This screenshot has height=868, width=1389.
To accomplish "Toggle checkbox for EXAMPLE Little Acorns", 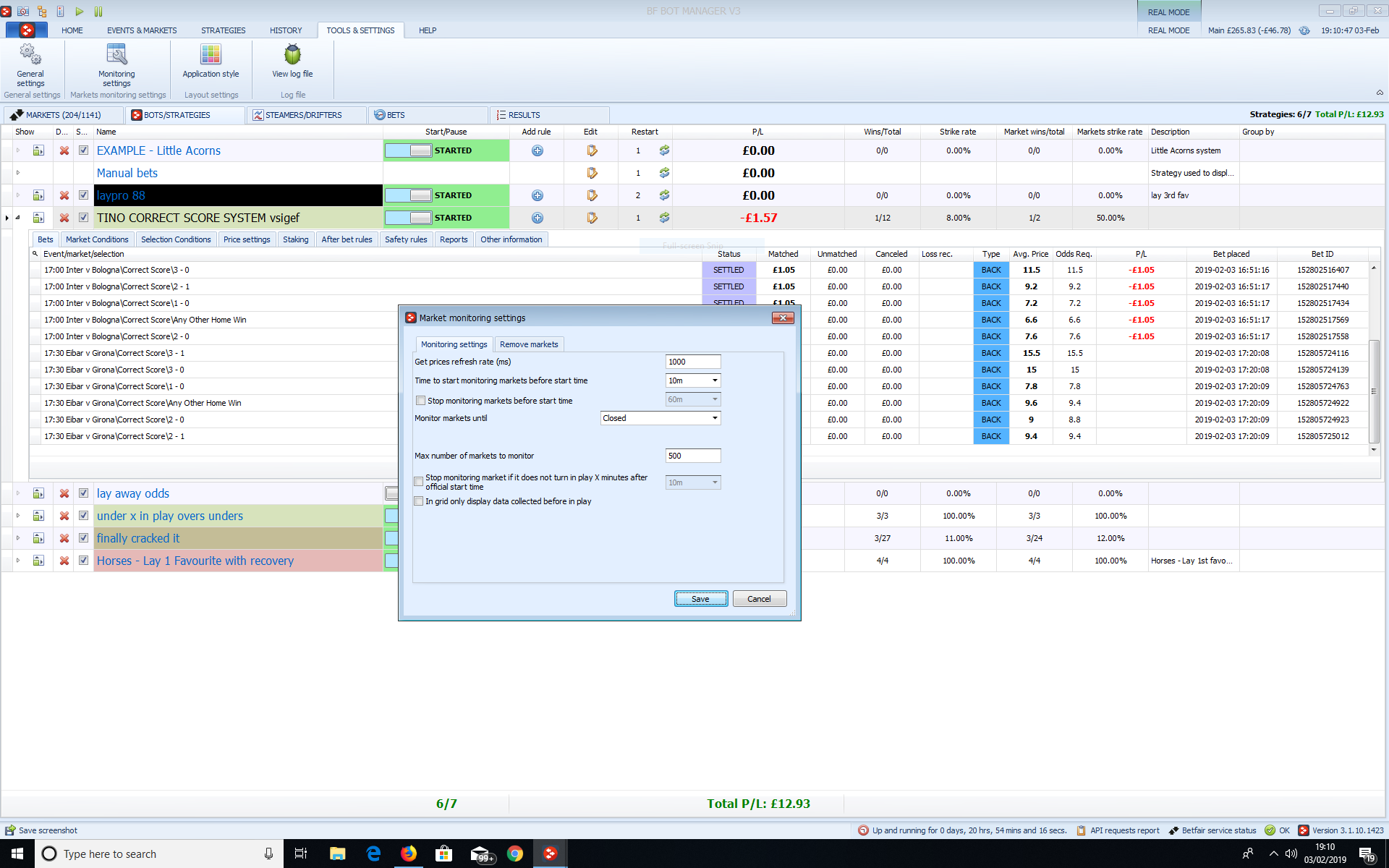I will (x=83, y=150).
